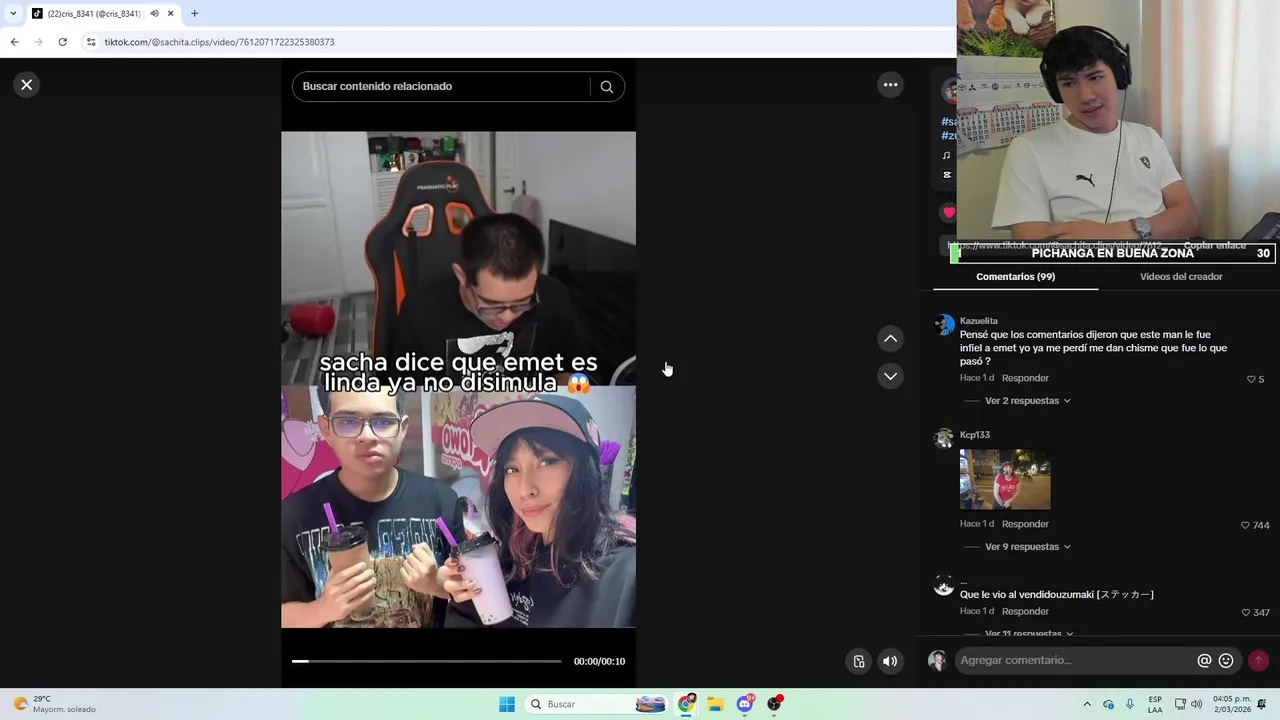Like the comment with 347 likes

coord(1245,612)
